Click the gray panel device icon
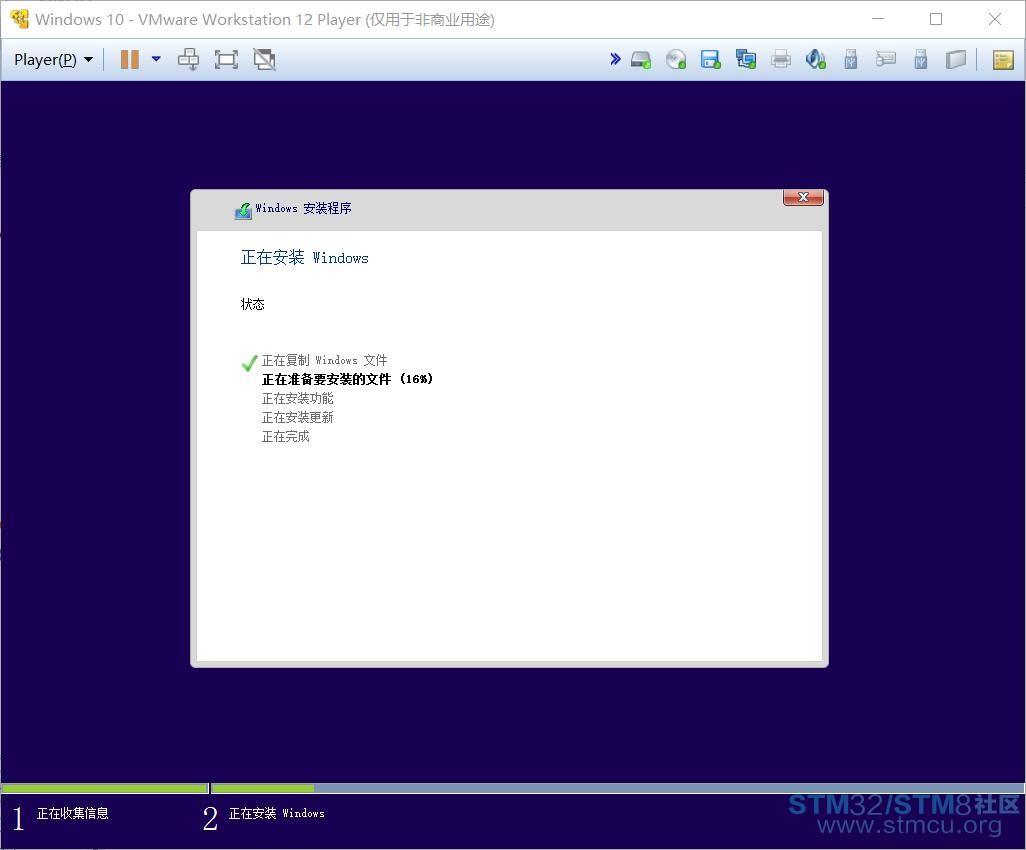1026x850 pixels. [x=956, y=60]
